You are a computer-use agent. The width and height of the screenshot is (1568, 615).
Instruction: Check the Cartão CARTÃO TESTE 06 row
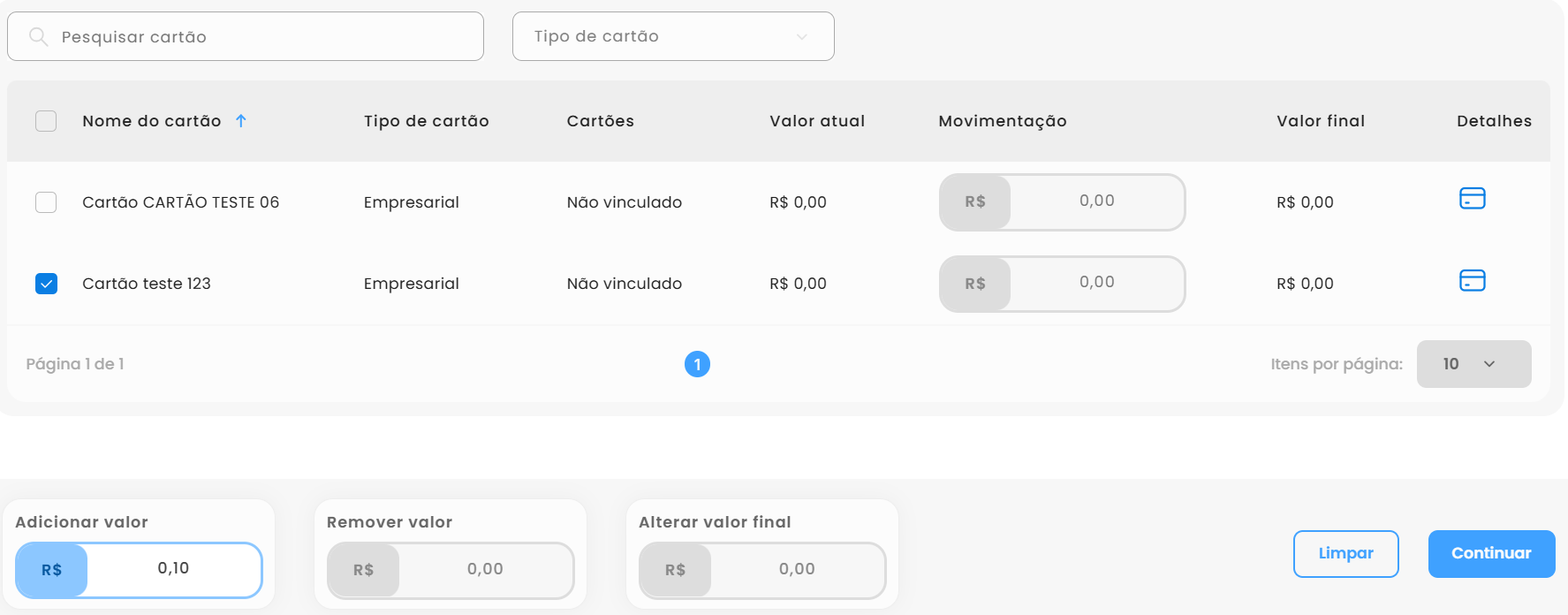click(46, 202)
